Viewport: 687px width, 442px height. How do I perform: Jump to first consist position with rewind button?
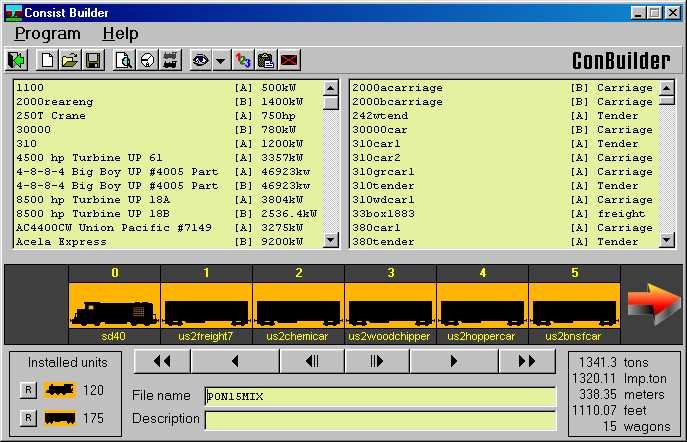(x=162, y=361)
